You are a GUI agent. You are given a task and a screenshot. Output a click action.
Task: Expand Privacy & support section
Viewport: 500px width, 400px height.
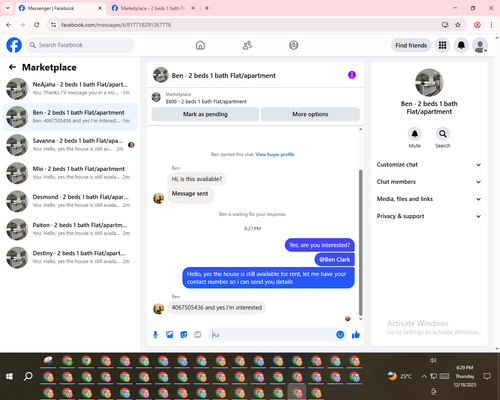pyautogui.click(x=429, y=216)
